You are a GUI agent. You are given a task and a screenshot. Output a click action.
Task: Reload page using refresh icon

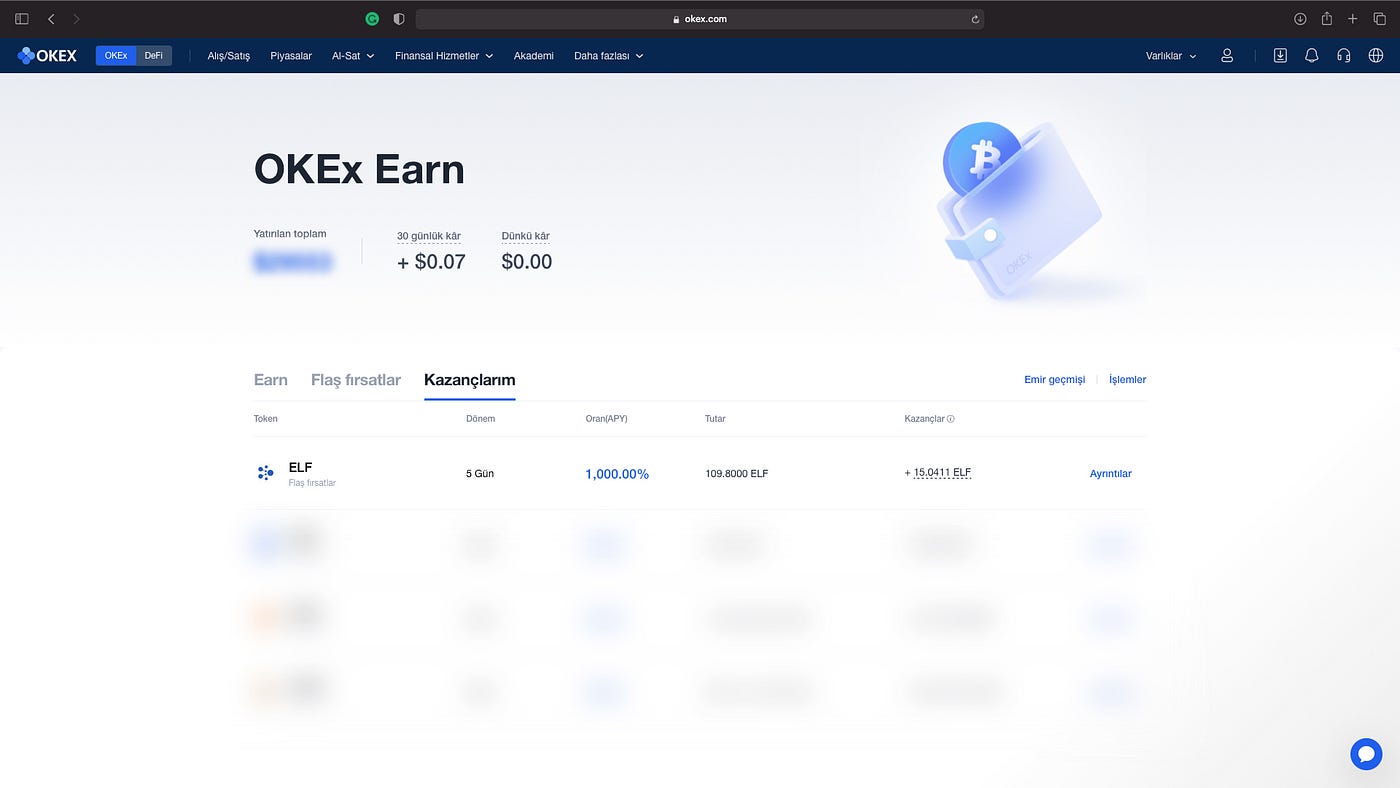coord(975,19)
